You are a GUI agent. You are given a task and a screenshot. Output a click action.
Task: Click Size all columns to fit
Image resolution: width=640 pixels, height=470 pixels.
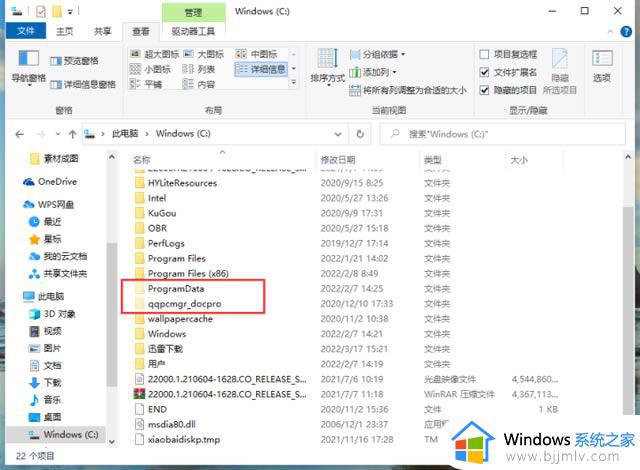(x=408, y=90)
